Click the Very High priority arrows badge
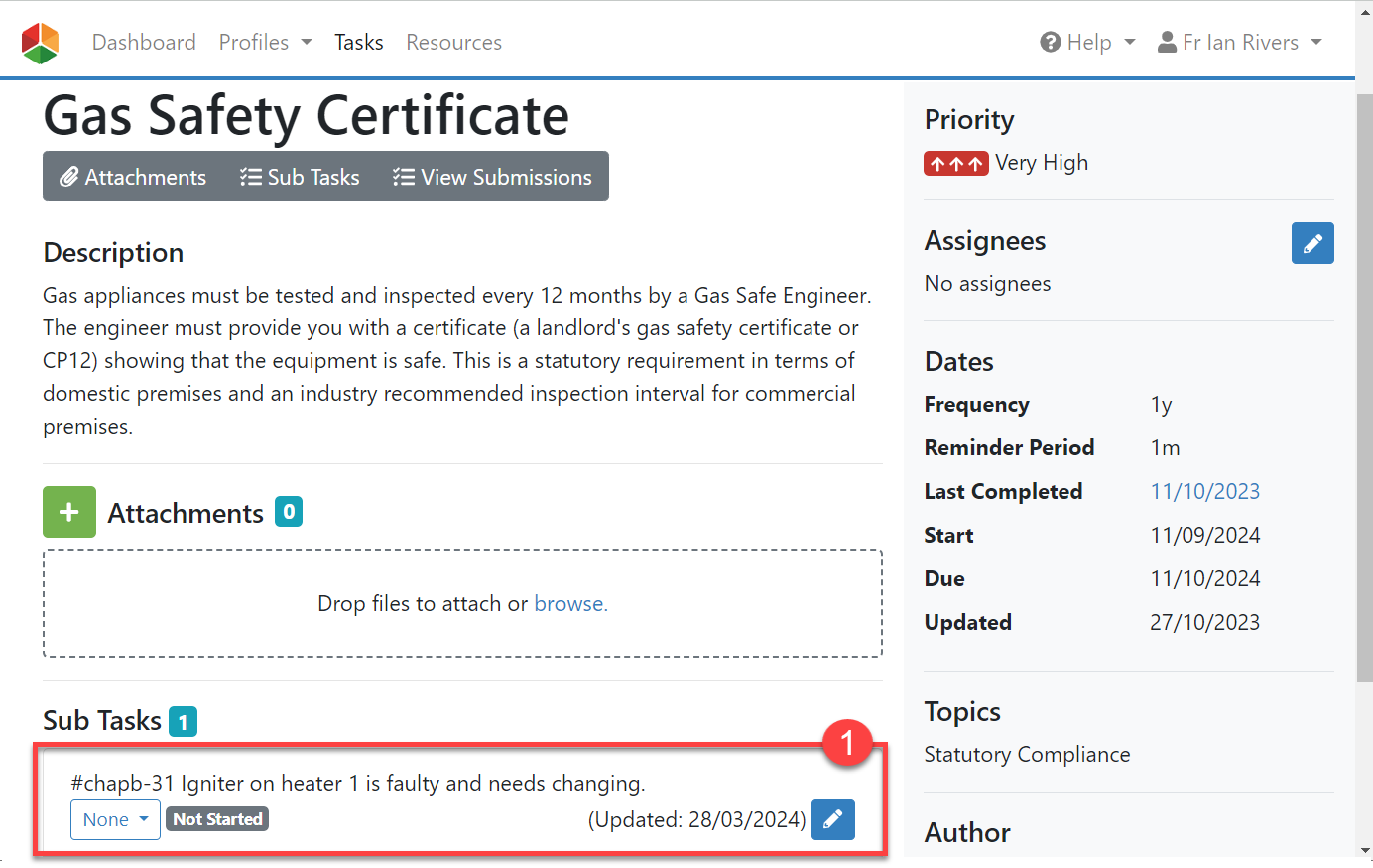 tap(955, 164)
